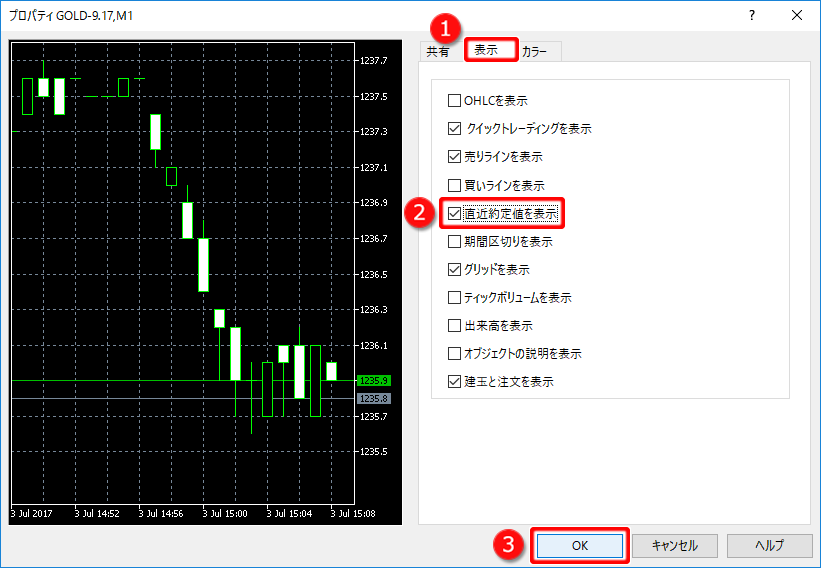Image resolution: width=821 pixels, height=568 pixels.
Task: Enable the OHLCを表示 checkbox
Action: coord(455,101)
